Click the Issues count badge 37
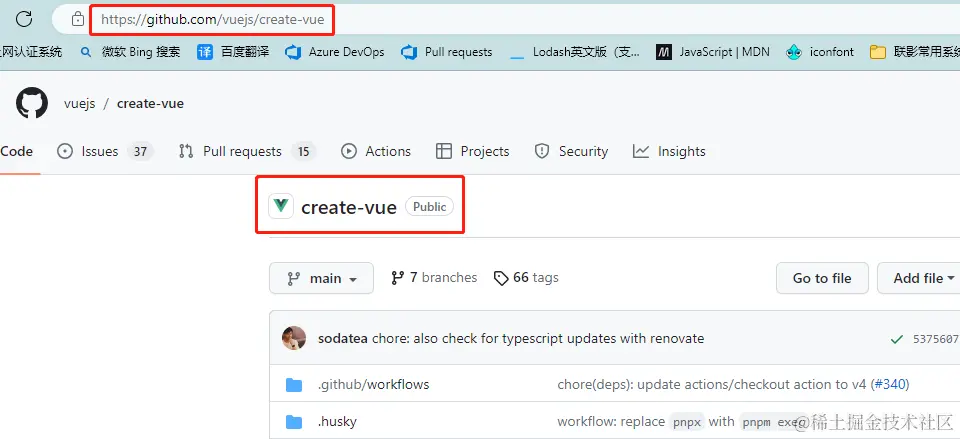 [x=141, y=151]
